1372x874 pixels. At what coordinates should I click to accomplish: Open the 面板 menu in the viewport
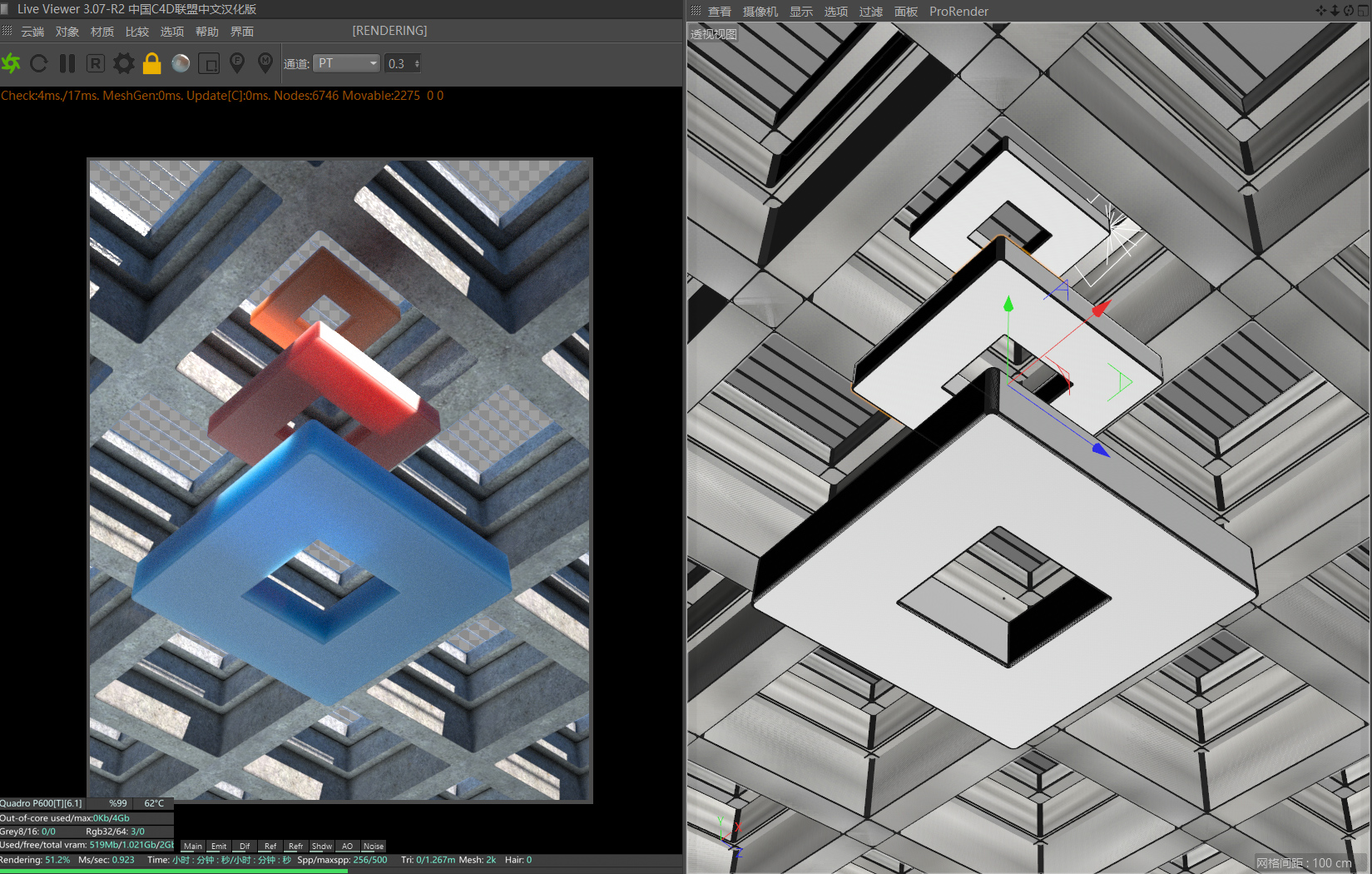click(906, 12)
